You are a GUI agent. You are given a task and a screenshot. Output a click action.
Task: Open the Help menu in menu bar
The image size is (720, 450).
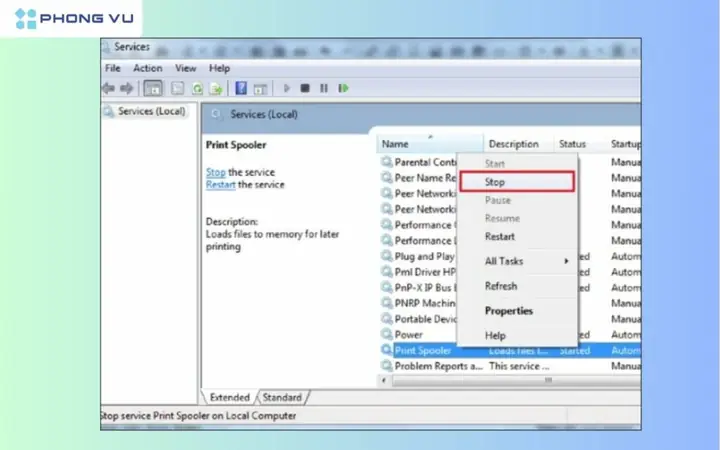(219, 68)
